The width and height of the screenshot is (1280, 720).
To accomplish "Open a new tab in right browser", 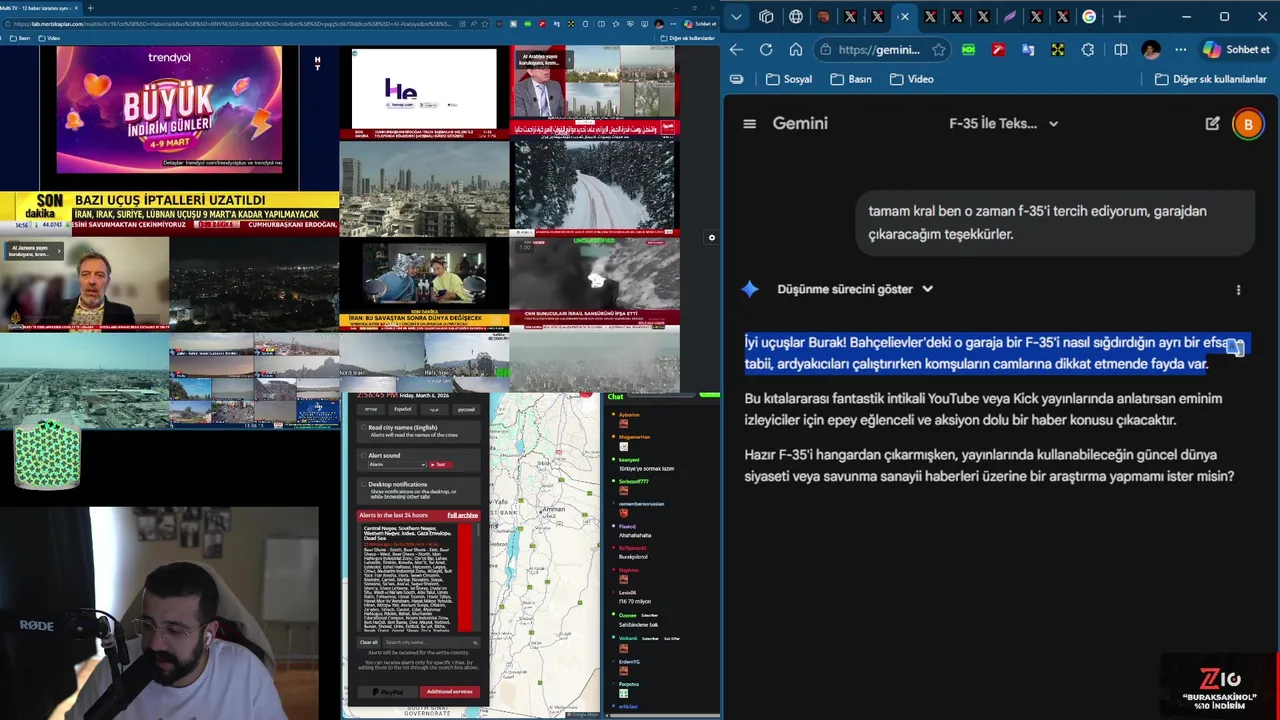I will click(x=1120, y=16).
